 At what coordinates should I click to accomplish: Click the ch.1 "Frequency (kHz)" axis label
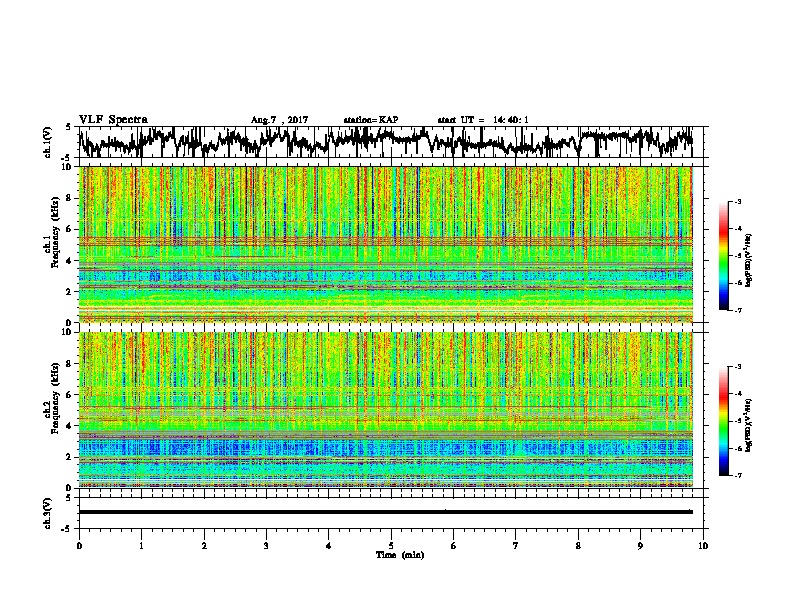55,233
